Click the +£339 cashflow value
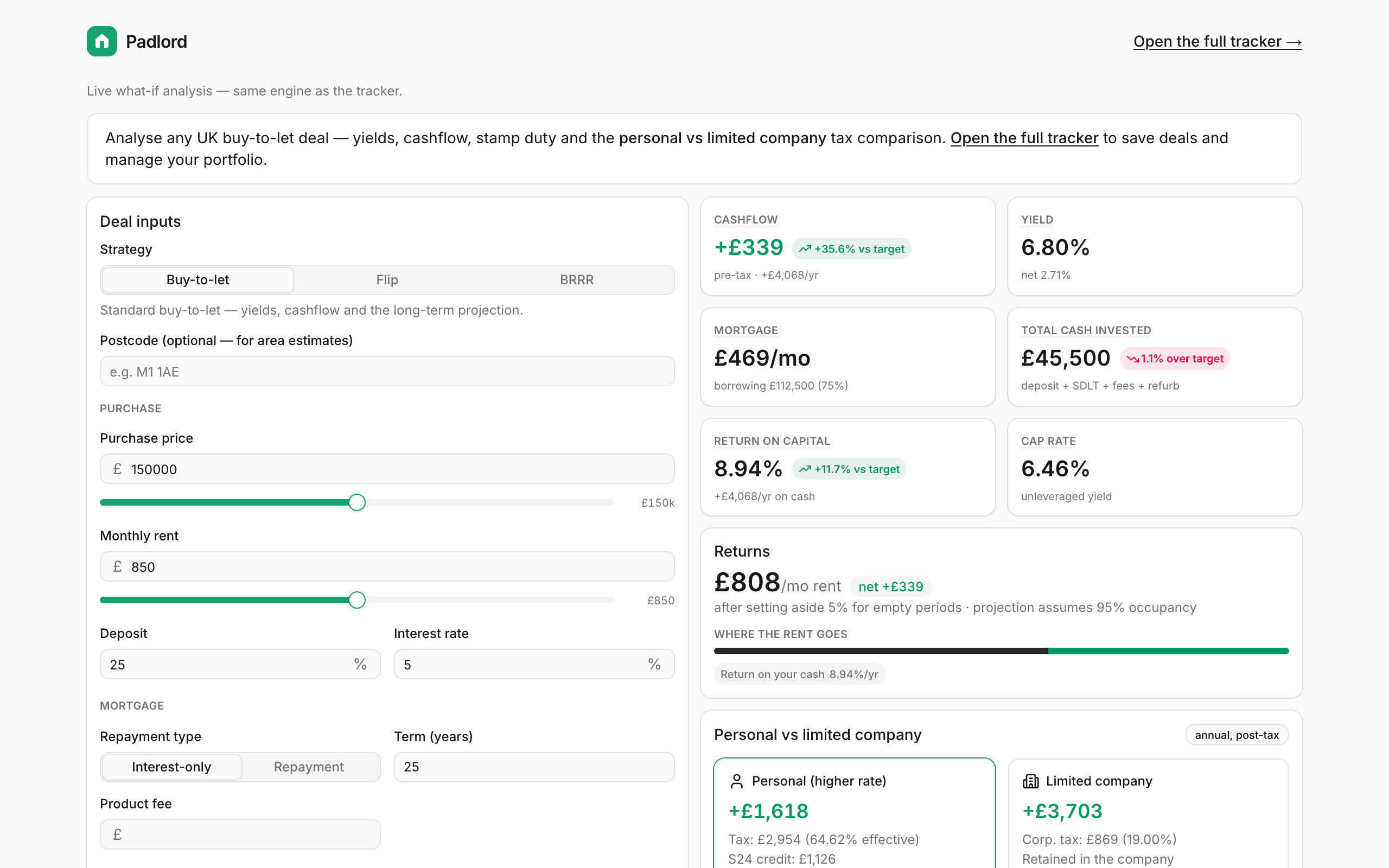1389x868 pixels. pos(748,248)
